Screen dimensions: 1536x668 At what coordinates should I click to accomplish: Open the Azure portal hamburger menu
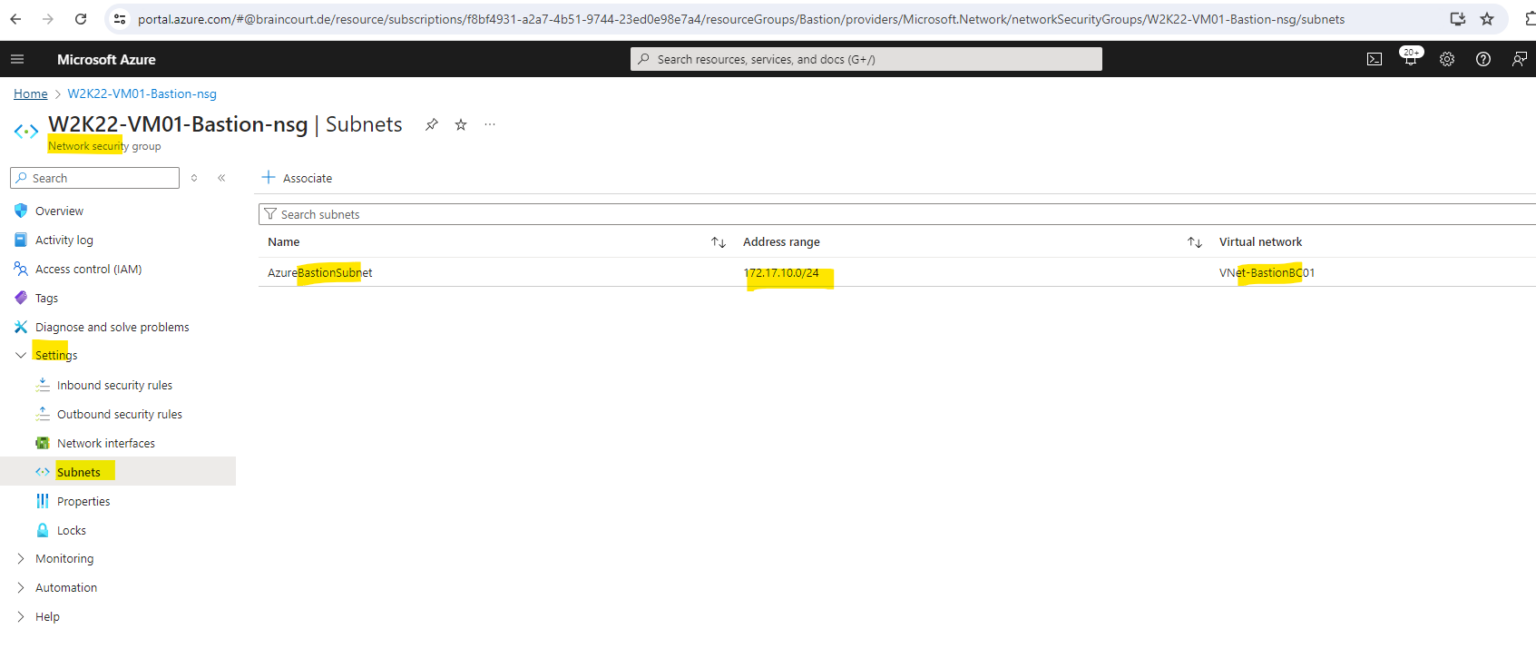pos(17,59)
